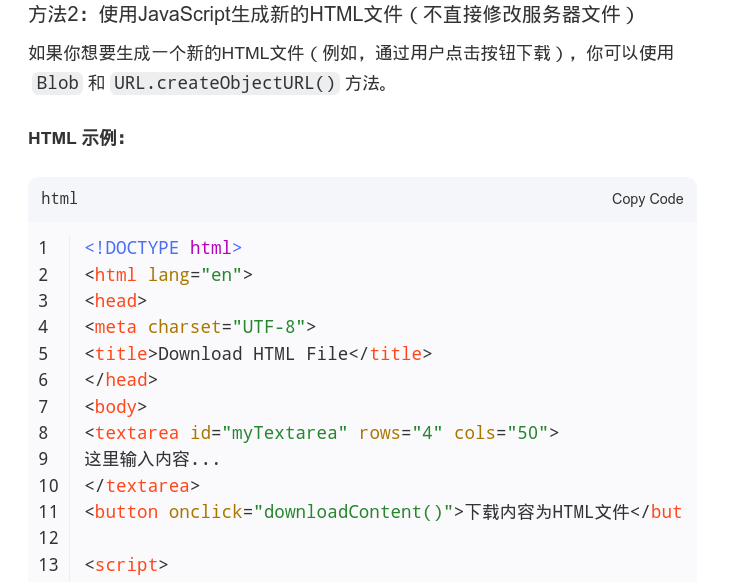Click the inline code URL.createObjectURL()
The height and width of the screenshot is (582, 734).
(225, 83)
